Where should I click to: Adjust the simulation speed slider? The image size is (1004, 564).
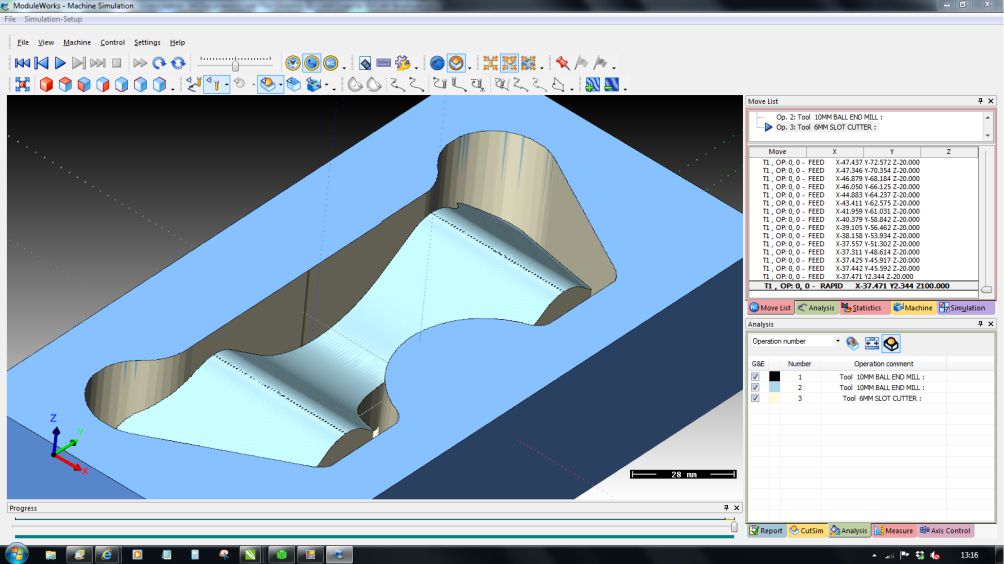point(235,63)
